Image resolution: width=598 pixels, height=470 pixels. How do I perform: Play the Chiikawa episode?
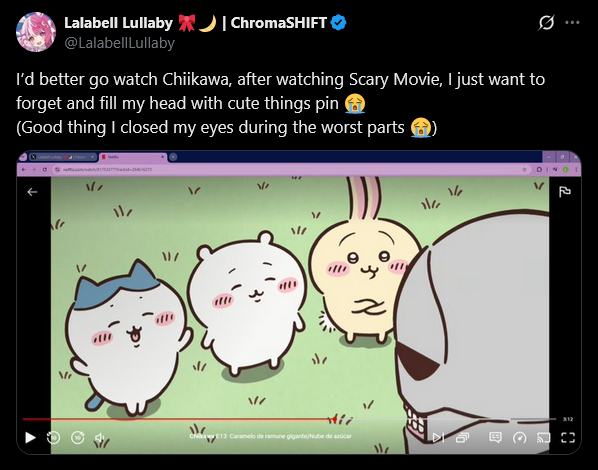[30, 438]
